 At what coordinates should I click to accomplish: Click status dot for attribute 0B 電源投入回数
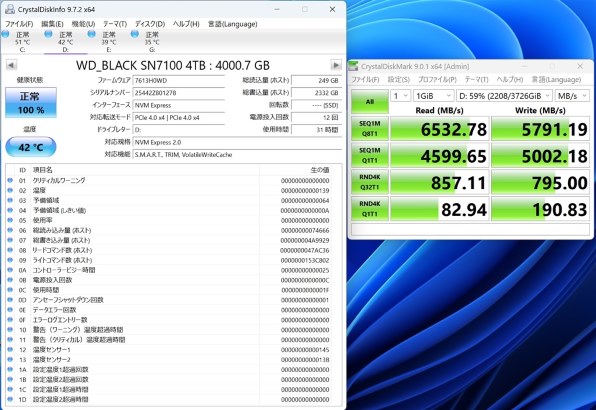point(10,280)
